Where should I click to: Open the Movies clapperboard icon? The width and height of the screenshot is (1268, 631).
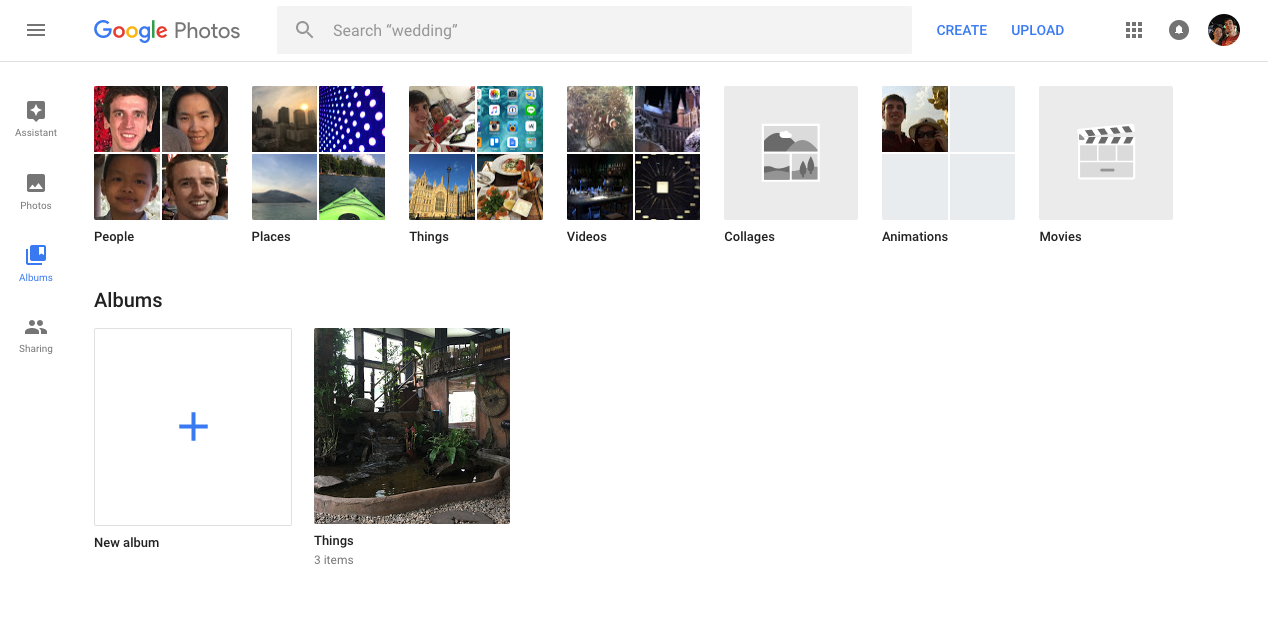tap(1106, 153)
